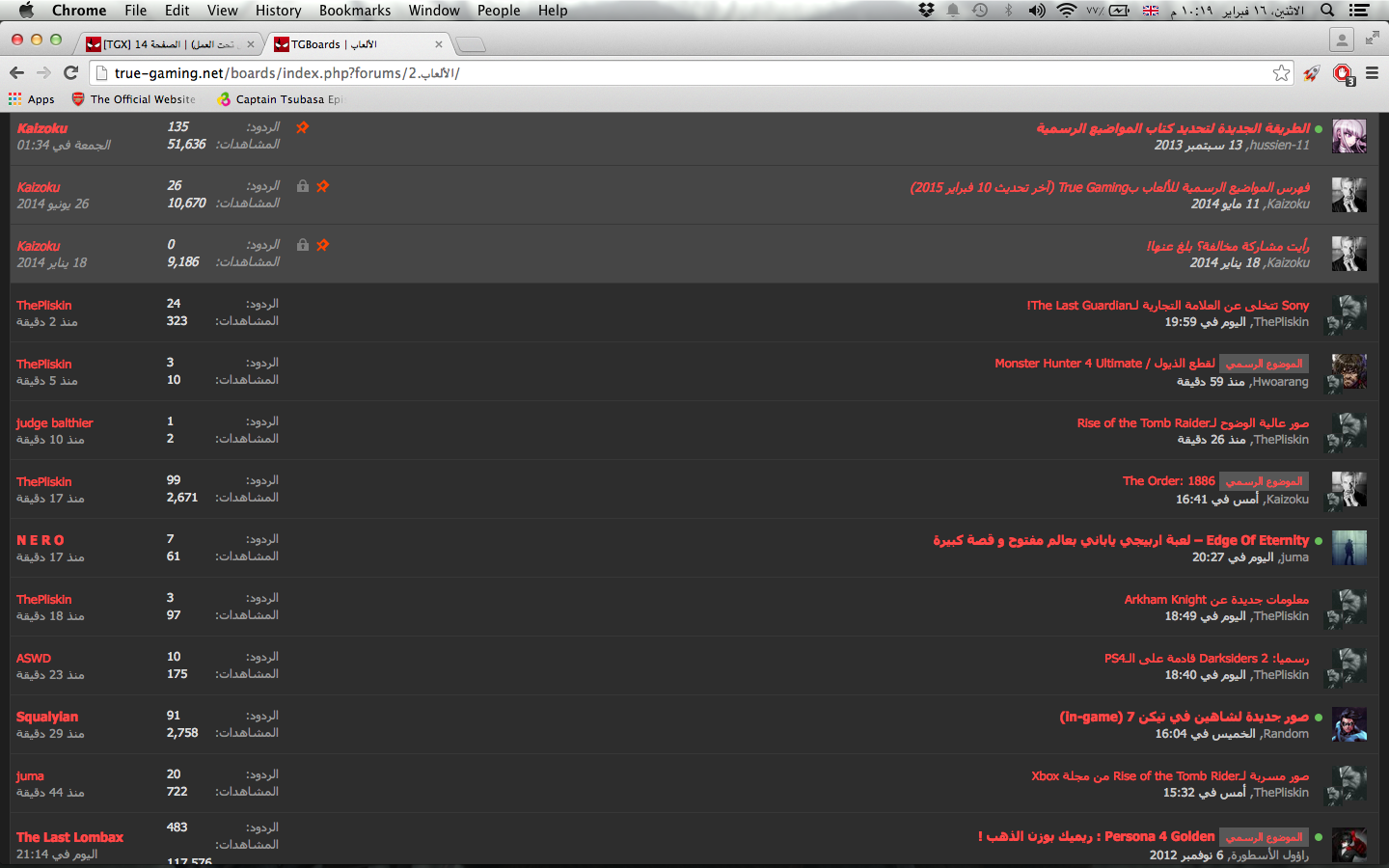
Task: Open the Apple menu
Action: tap(26, 11)
